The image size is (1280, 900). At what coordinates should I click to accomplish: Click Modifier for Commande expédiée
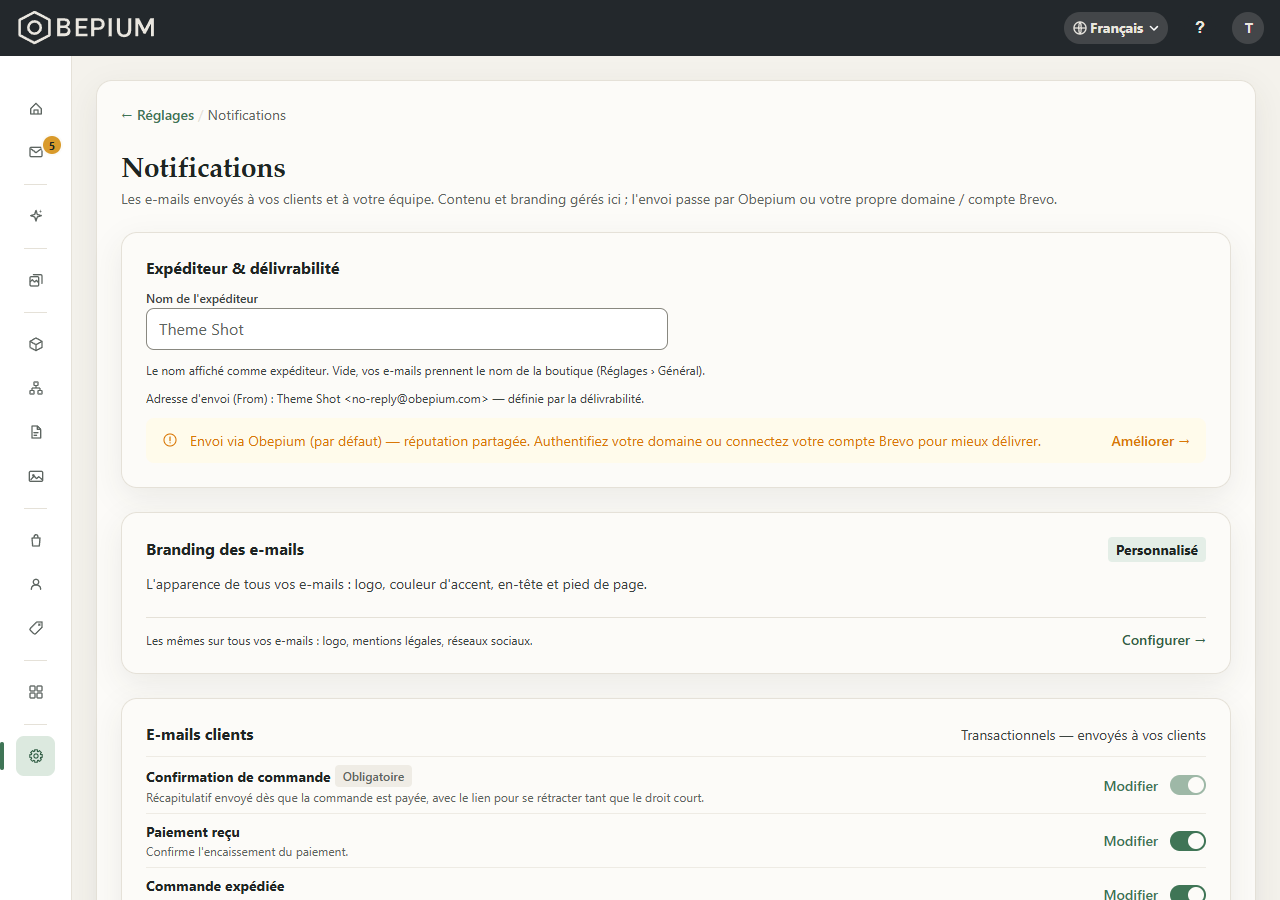[1131, 894]
